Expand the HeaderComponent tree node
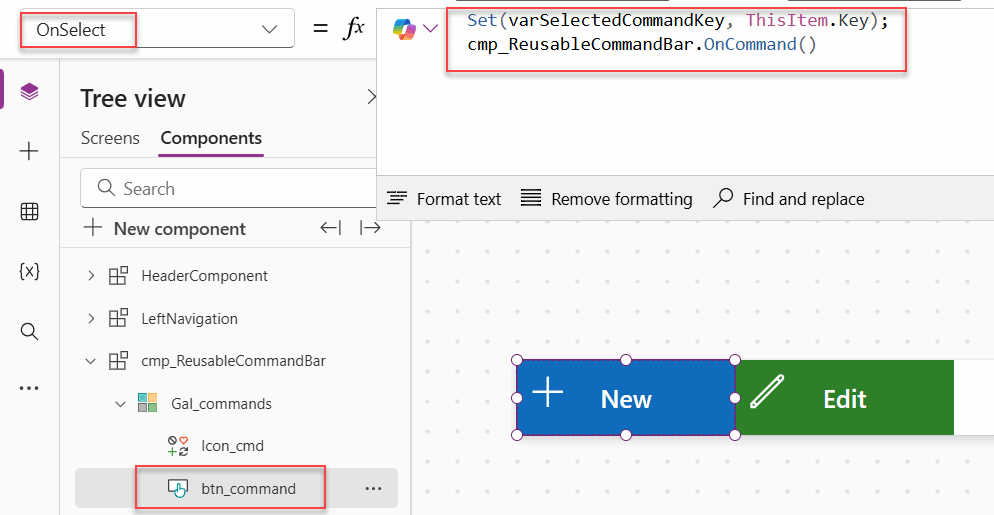The height and width of the screenshot is (515, 994). (x=91, y=276)
